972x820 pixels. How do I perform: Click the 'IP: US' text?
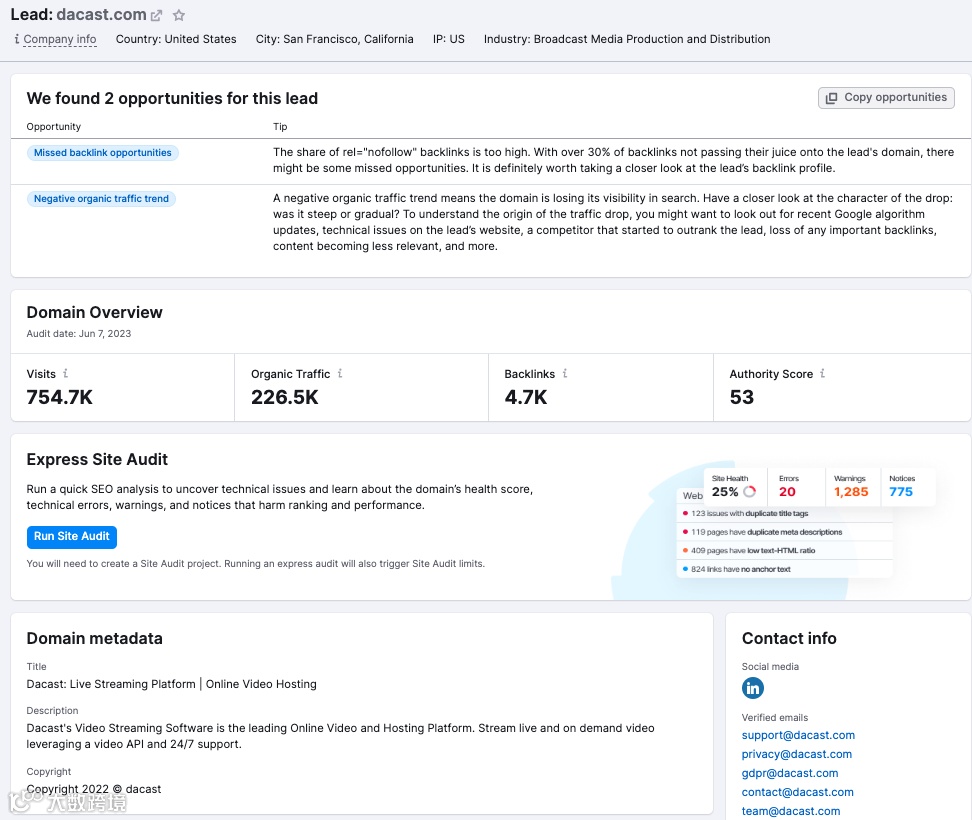point(449,39)
